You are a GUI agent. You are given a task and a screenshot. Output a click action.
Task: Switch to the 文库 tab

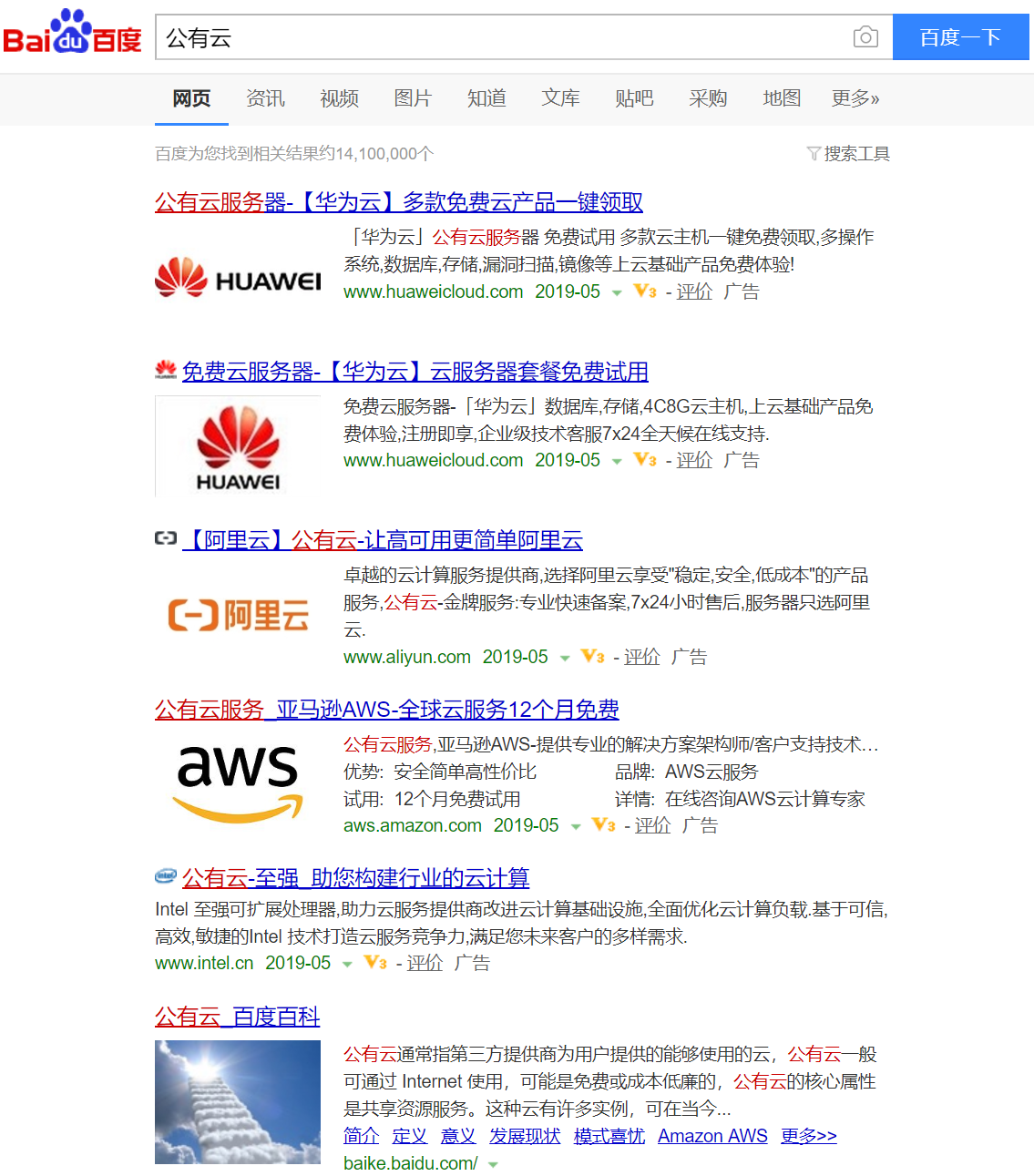(560, 98)
